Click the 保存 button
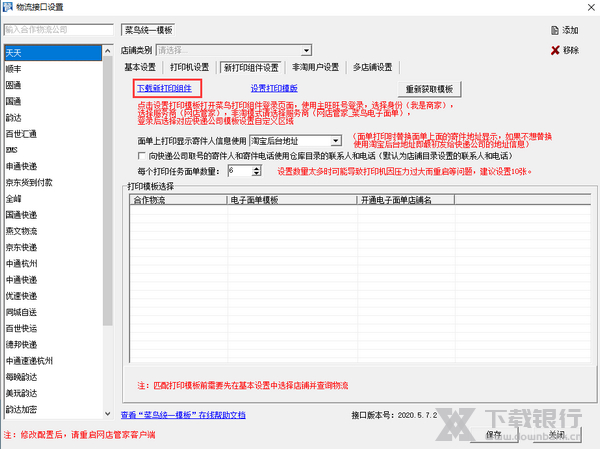The width and height of the screenshot is (600, 449). coord(493,434)
